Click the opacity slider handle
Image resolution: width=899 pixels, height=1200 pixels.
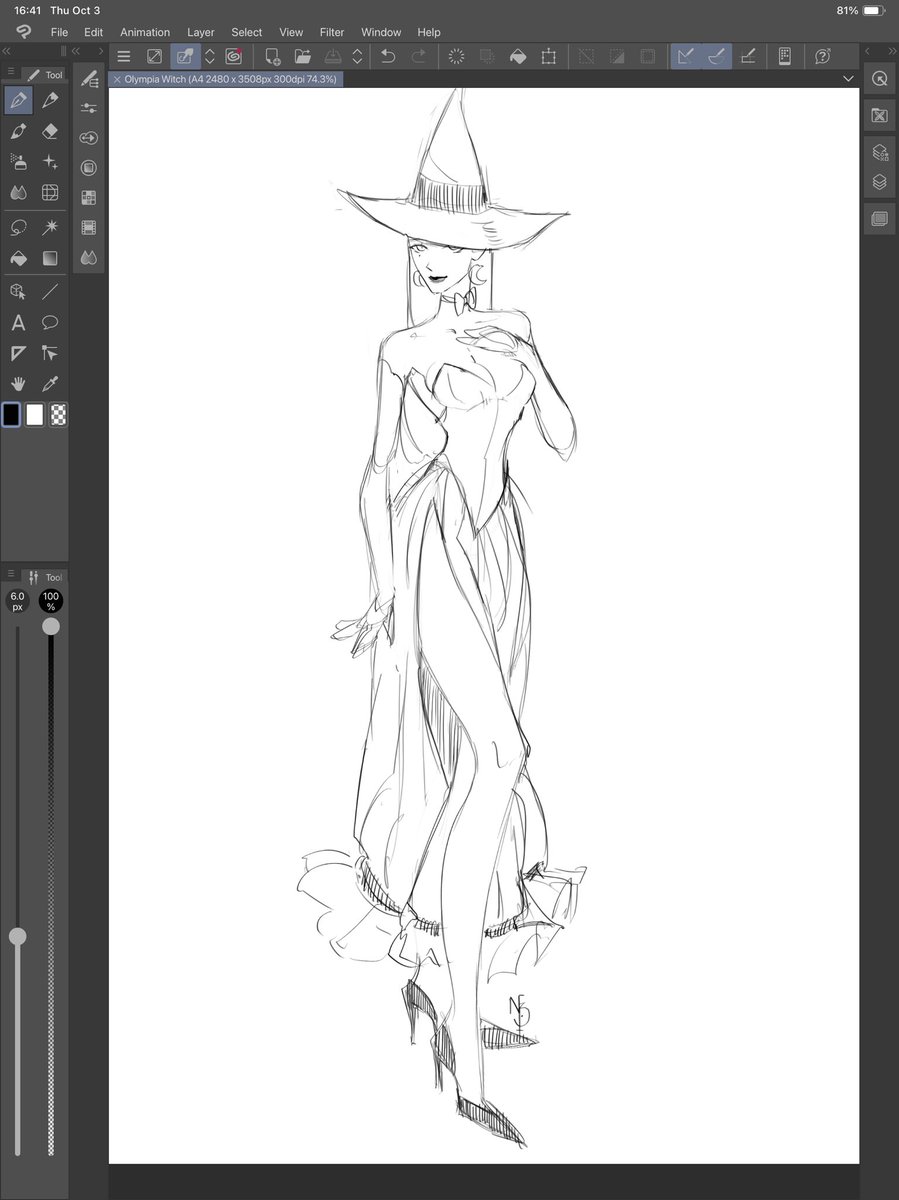pos(51,626)
